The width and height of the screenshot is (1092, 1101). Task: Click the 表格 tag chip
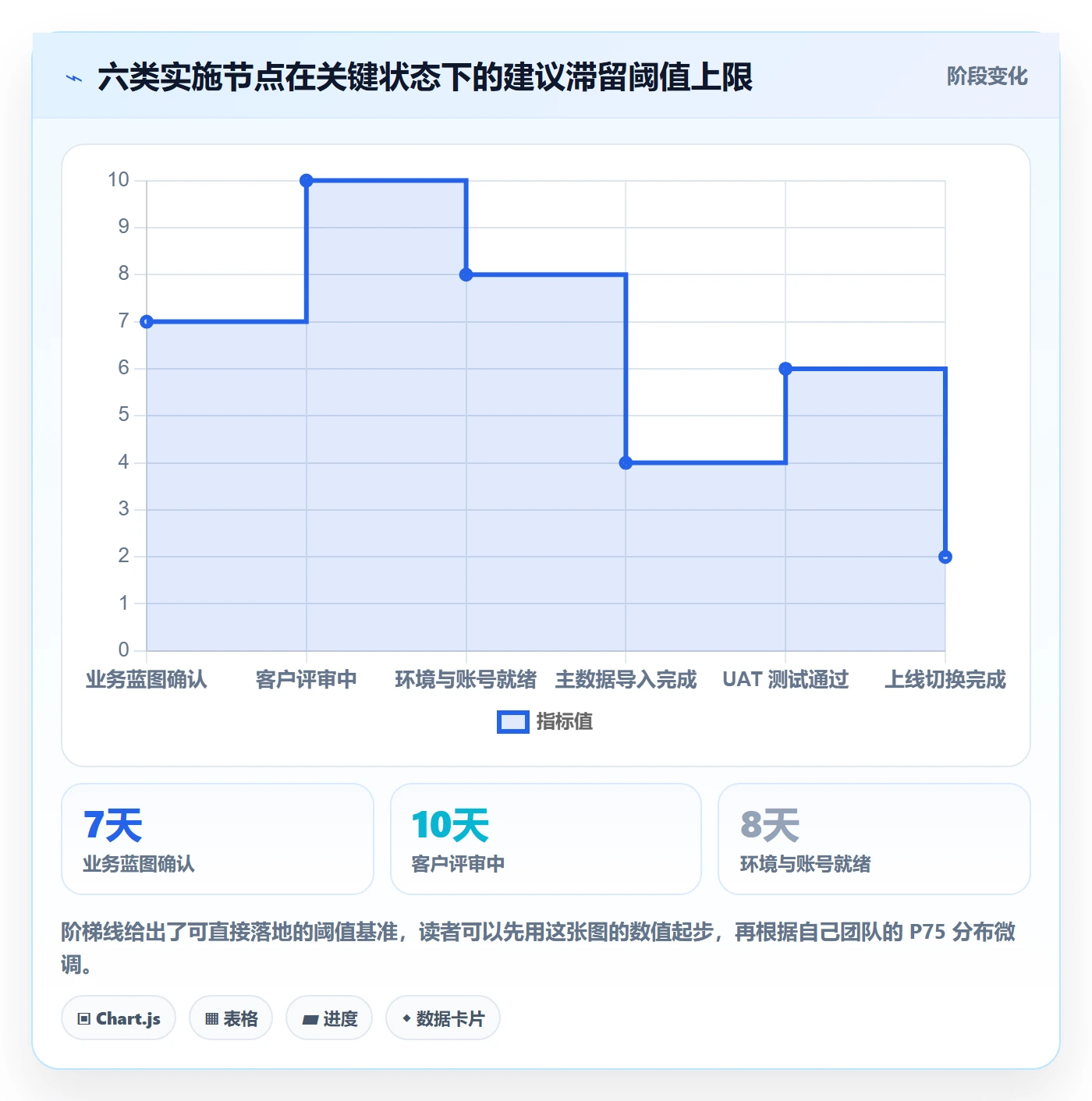(231, 1018)
